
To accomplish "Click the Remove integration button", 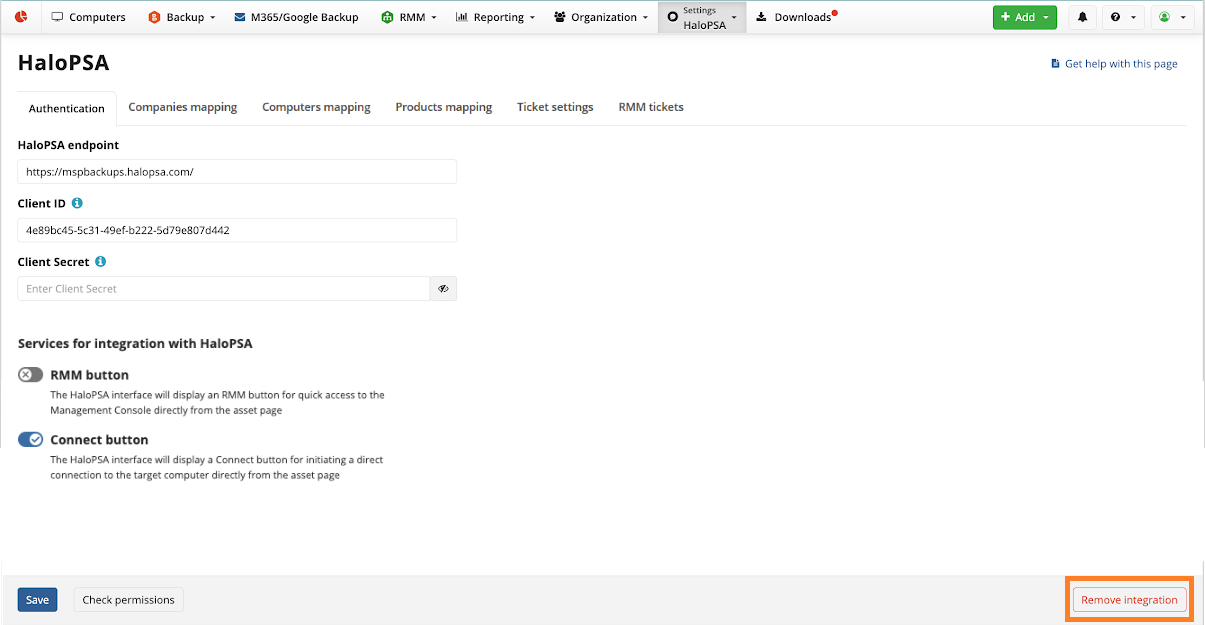I will point(1129,600).
